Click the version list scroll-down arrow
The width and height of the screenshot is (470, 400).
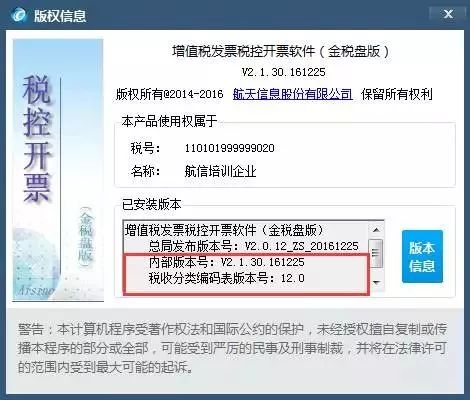(x=376, y=283)
